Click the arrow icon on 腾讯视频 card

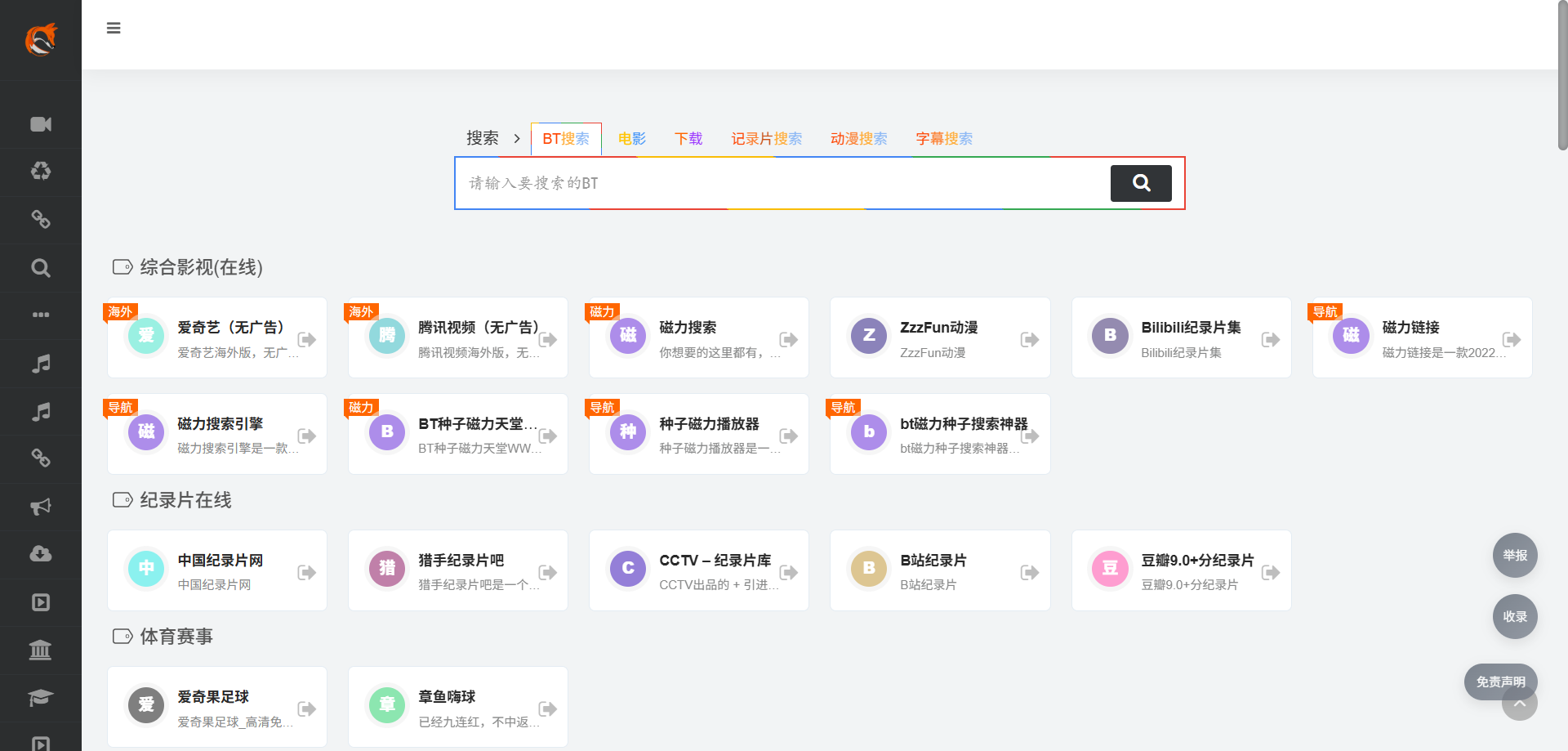tap(548, 339)
